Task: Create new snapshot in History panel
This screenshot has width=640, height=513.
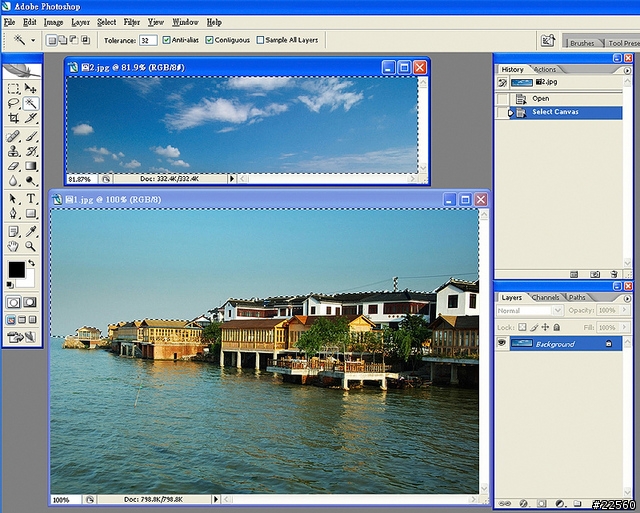Action: [595, 274]
